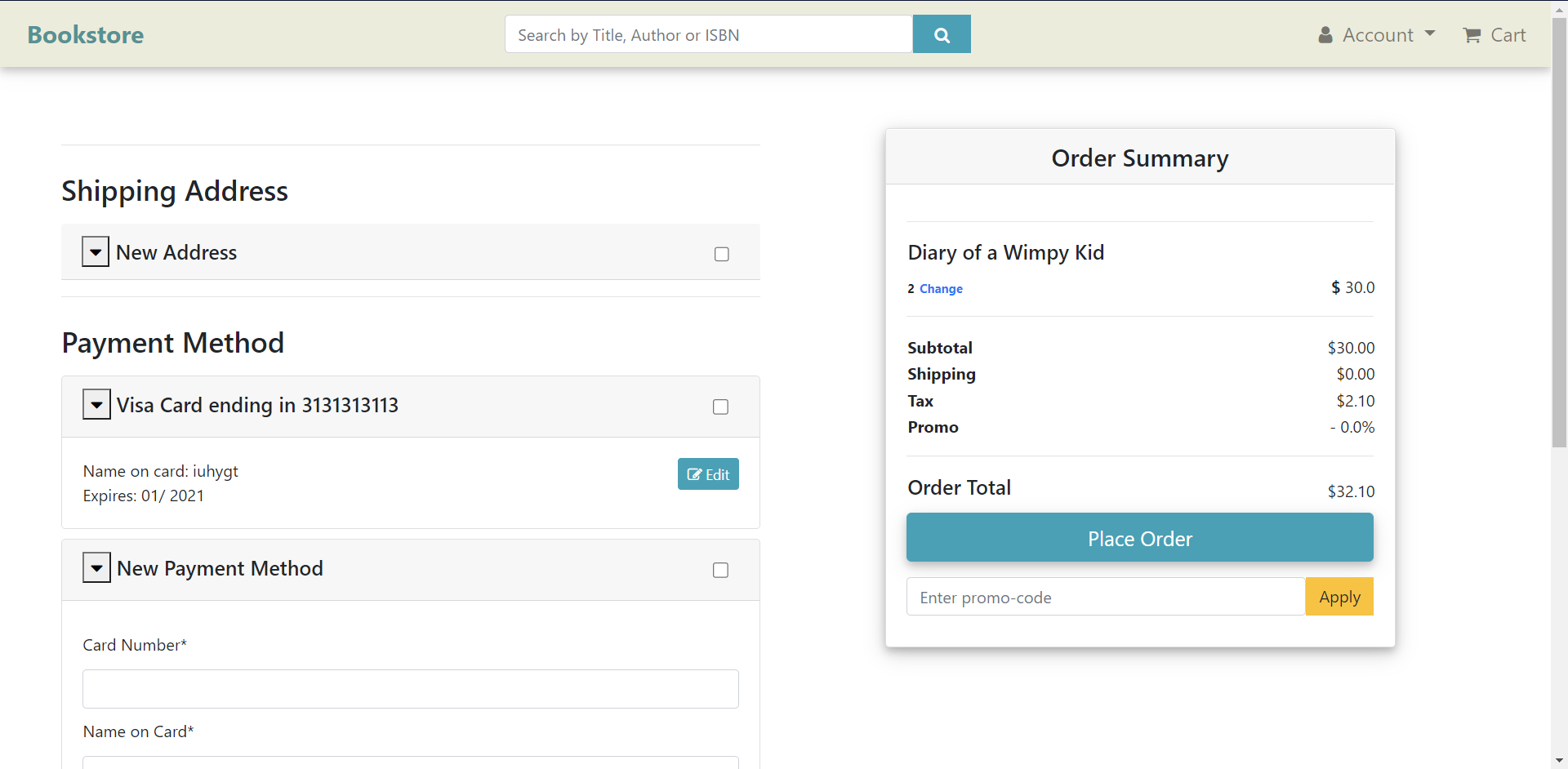Click Change link for item quantity
The height and width of the screenshot is (769, 1568).
pyautogui.click(x=941, y=289)
